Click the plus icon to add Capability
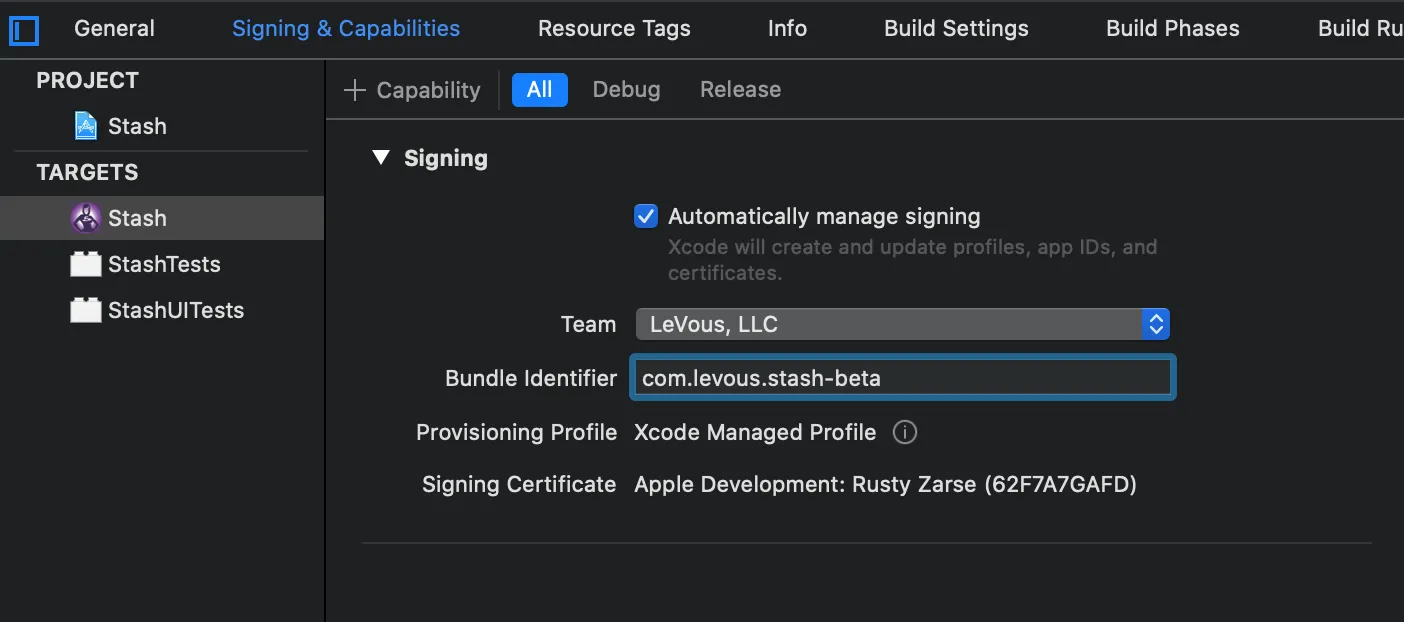The width and height of the screenshot is (1404, 622). point(355,90)
